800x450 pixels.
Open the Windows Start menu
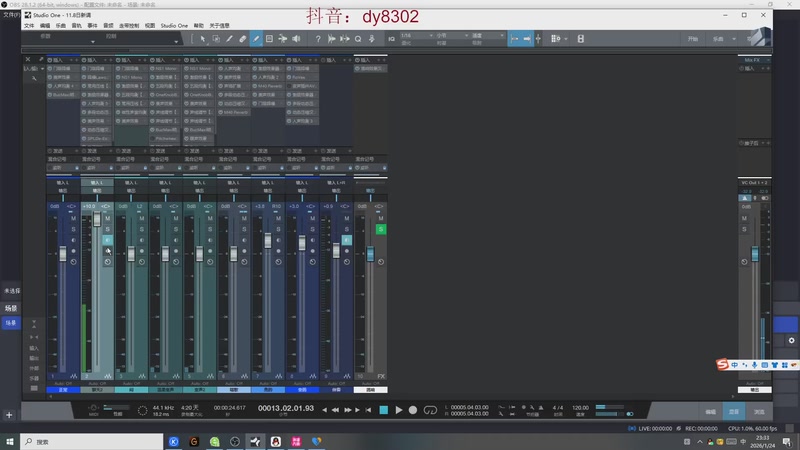tap(10, 441)
